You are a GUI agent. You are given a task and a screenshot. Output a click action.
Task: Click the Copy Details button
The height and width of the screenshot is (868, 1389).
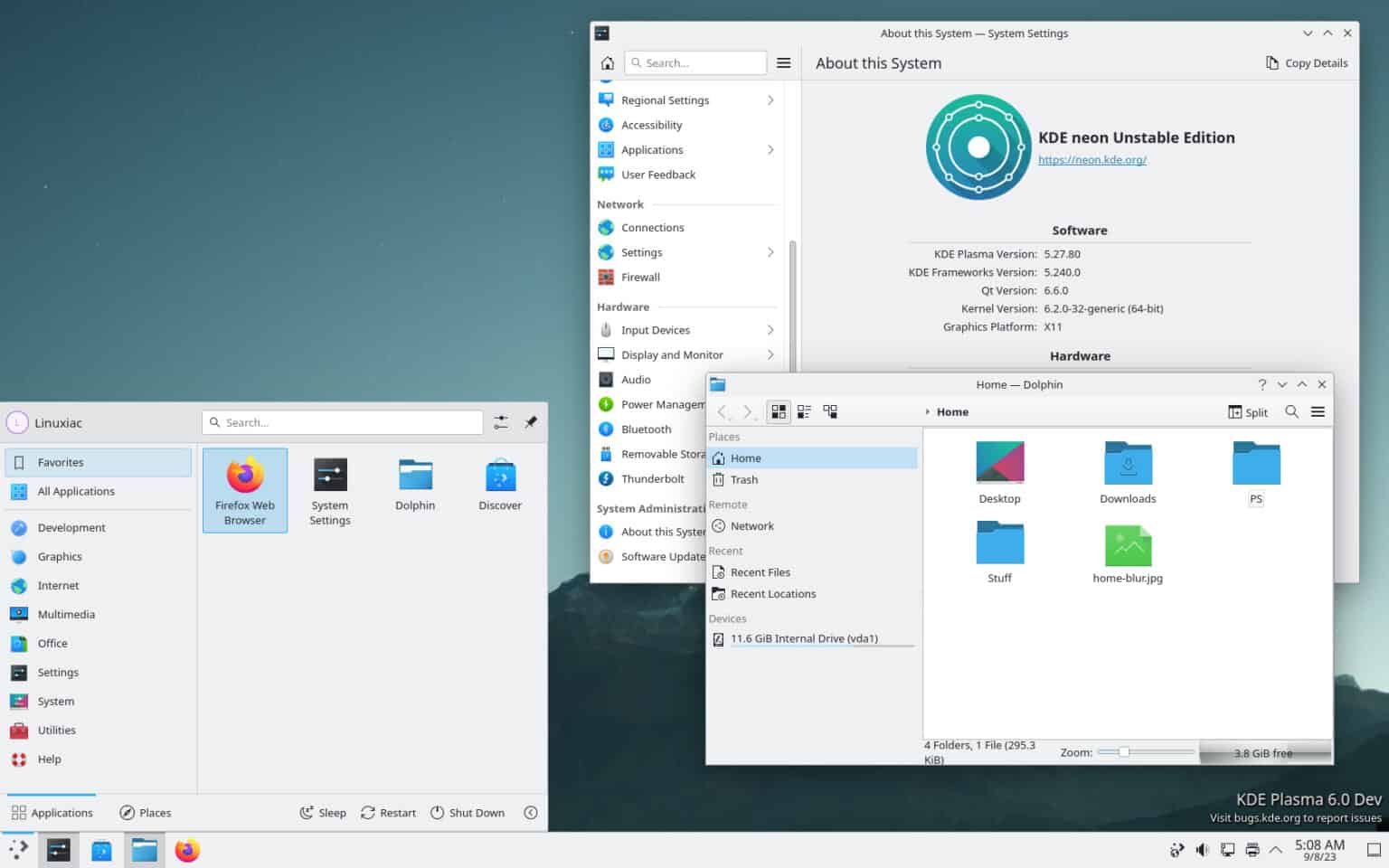point(1306,62)
